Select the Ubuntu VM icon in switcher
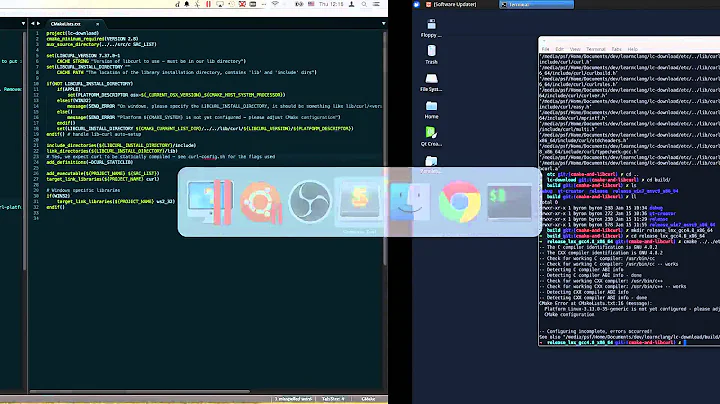The image size is (720, 404). (x=260, y=203)
